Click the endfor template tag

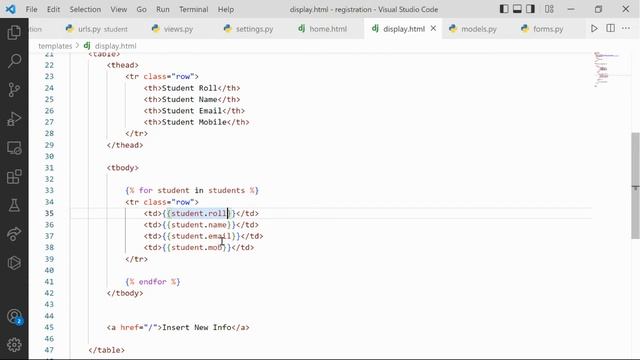(x=153, y=282)
